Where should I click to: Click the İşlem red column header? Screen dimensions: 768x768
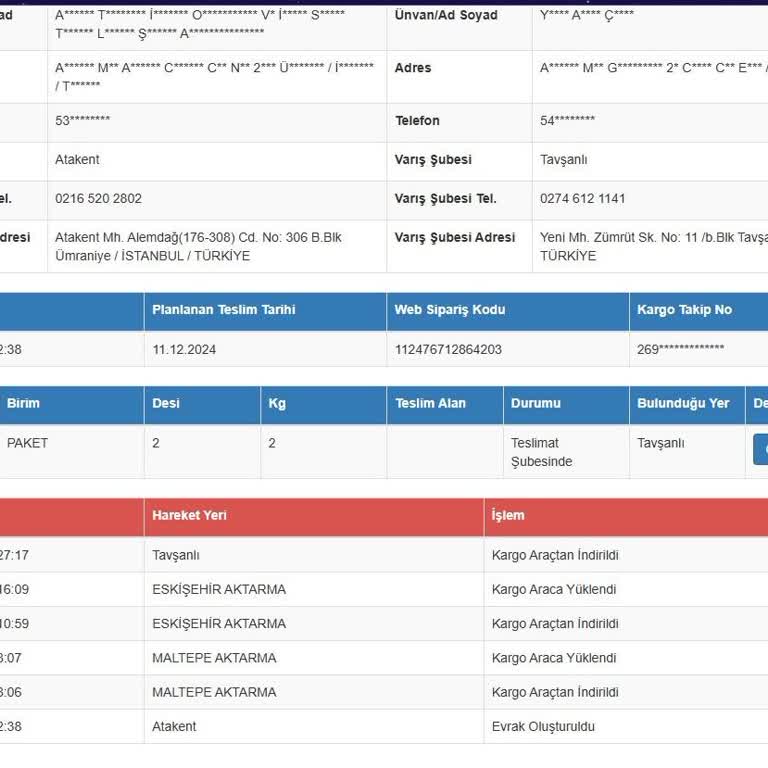click(x=626, y=515)
